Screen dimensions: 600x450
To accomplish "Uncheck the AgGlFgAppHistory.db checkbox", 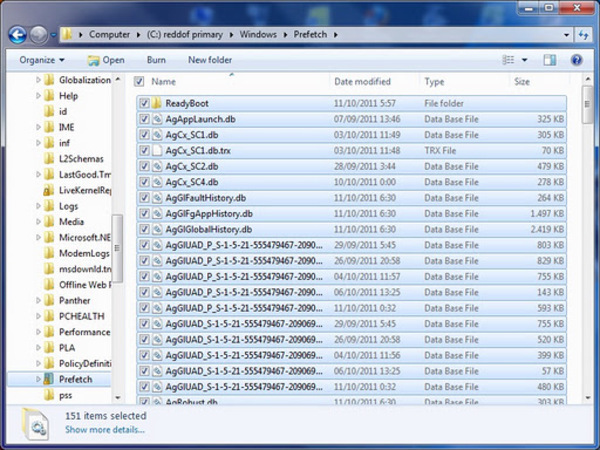I will pyautogui.click(x=144, y=214).
